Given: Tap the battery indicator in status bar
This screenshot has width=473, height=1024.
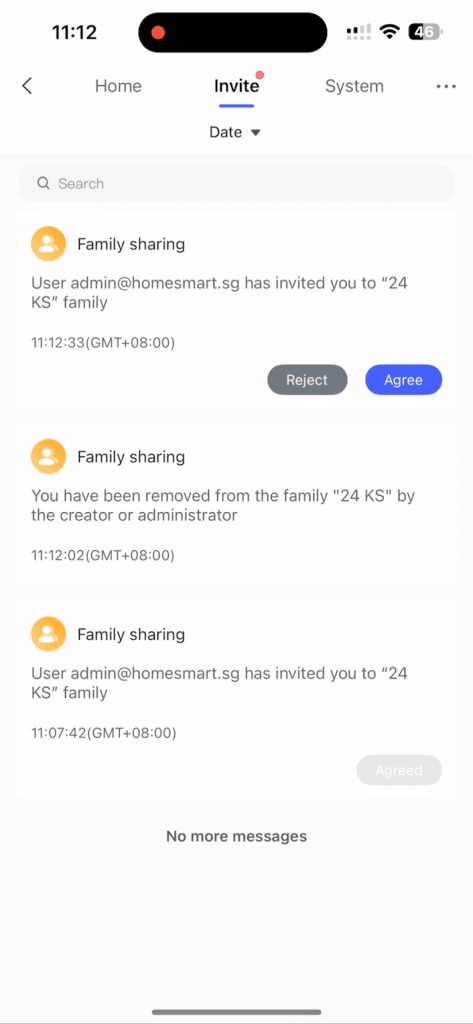Looking at the screenshot, I should 425,31.
